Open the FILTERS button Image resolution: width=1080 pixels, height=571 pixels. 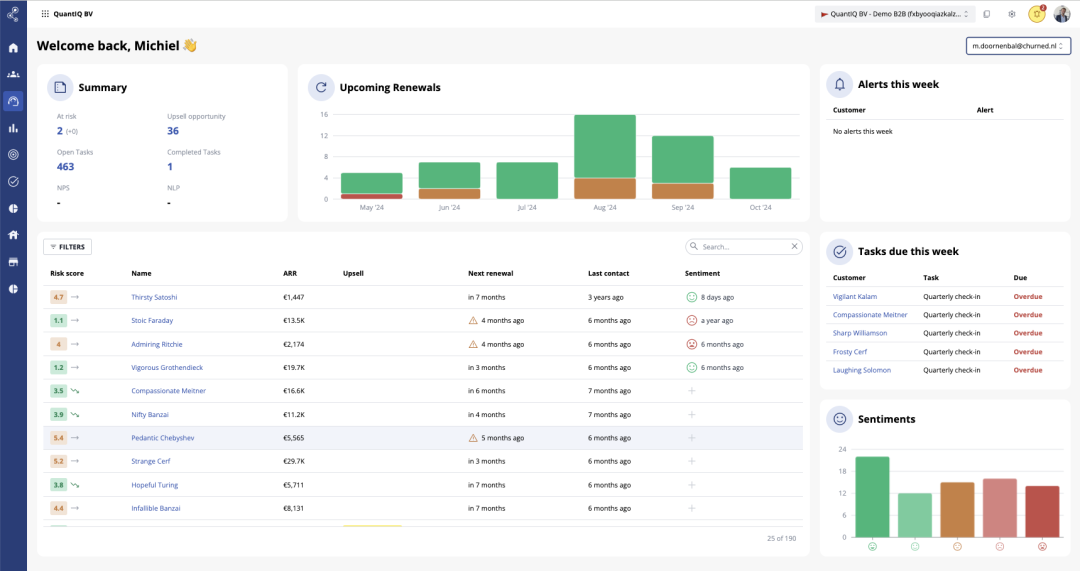[x=68, y=247]
